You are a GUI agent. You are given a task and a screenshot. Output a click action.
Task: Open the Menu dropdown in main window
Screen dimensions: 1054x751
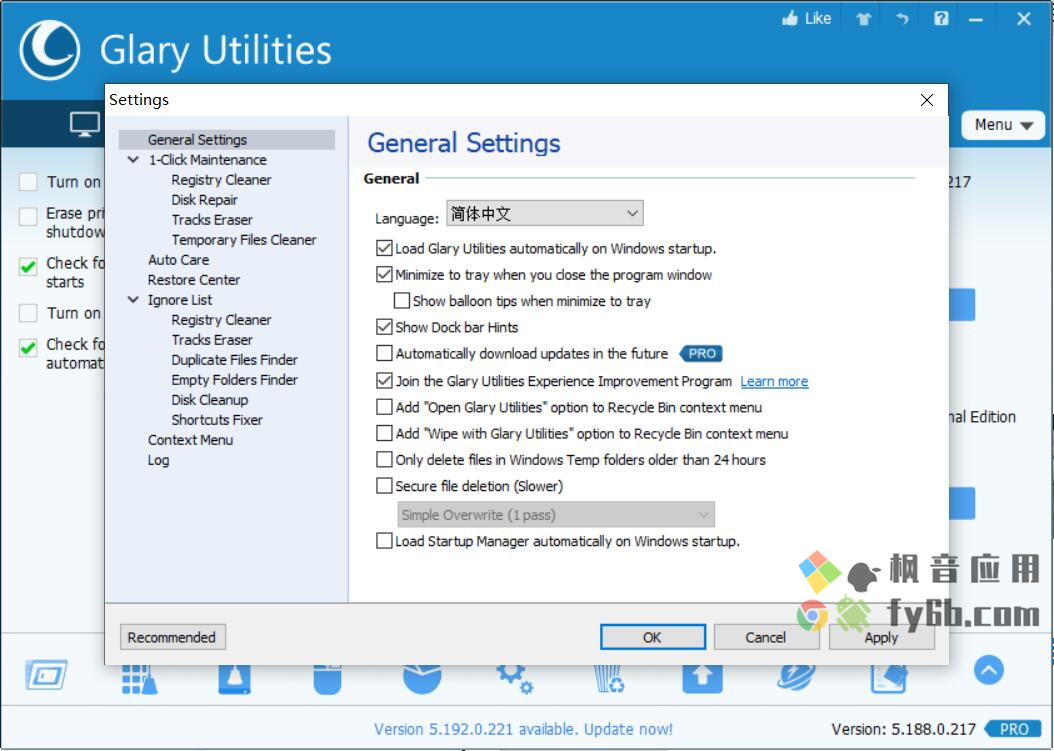(x=1003, y=125)
